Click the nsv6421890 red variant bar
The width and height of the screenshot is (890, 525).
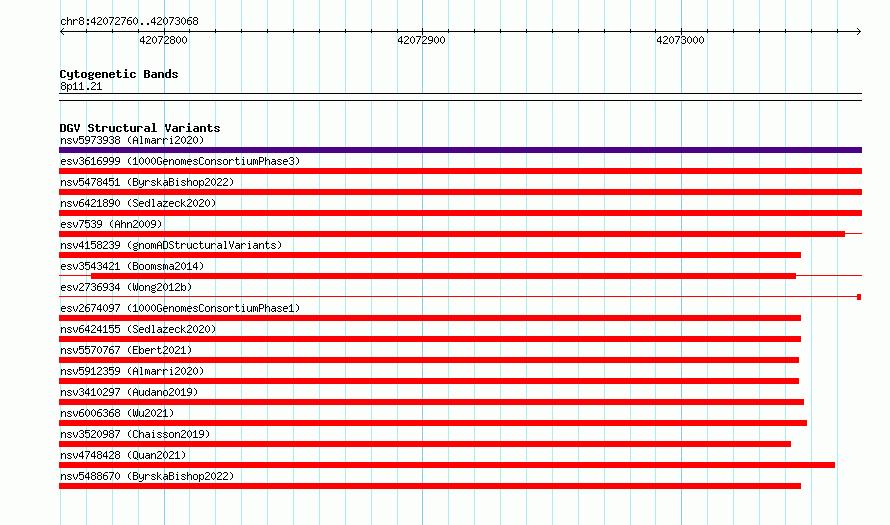pyautogui.click(x=460, y=213)
